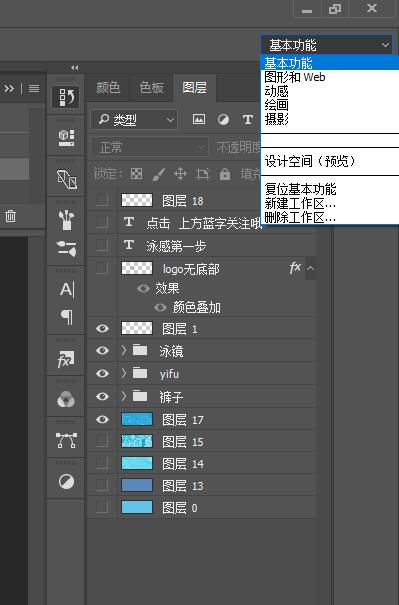Select layer 图层 0 thumbnail

[137, 507]
